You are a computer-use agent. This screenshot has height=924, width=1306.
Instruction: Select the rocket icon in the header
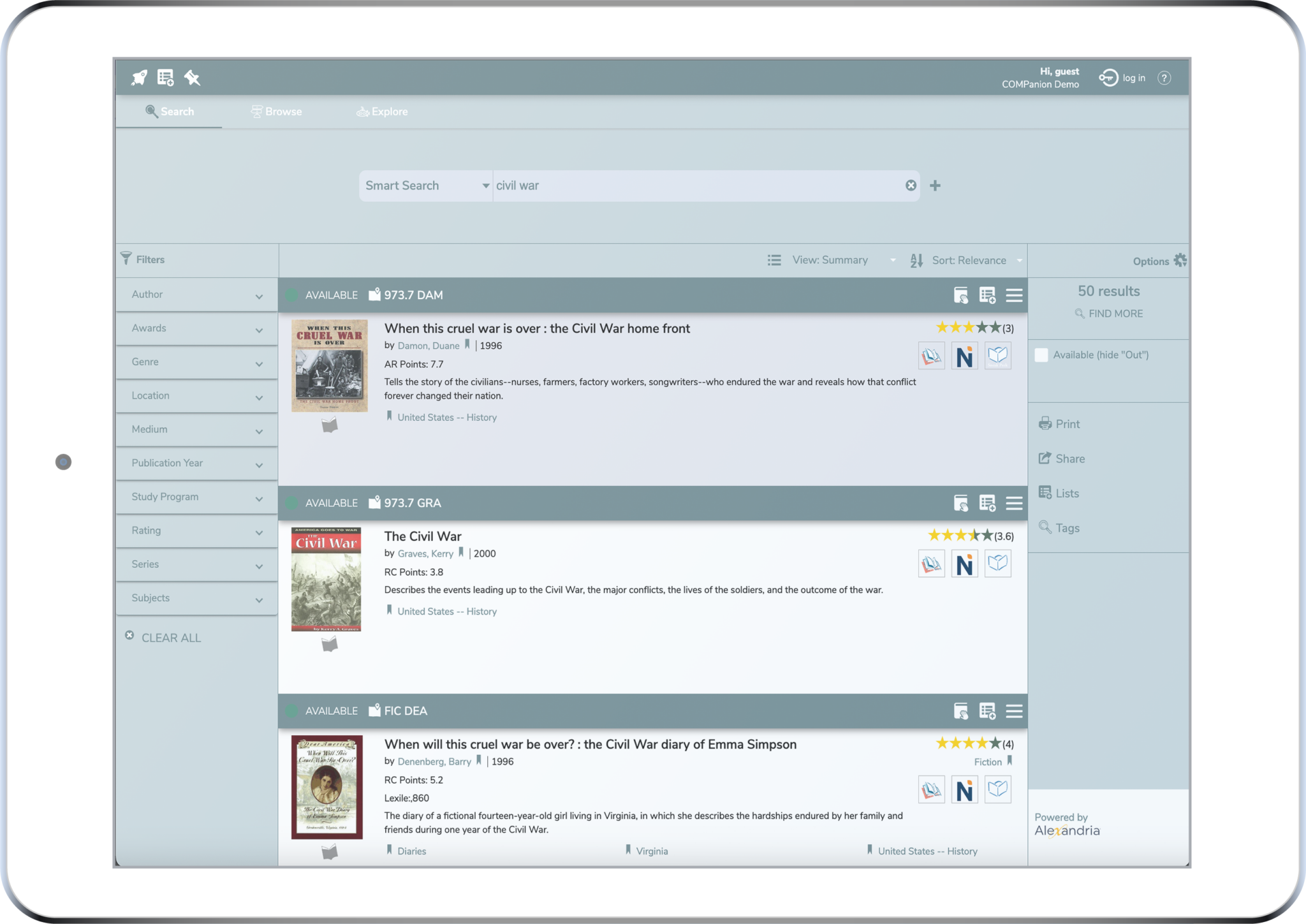click(x=139, y=77)
